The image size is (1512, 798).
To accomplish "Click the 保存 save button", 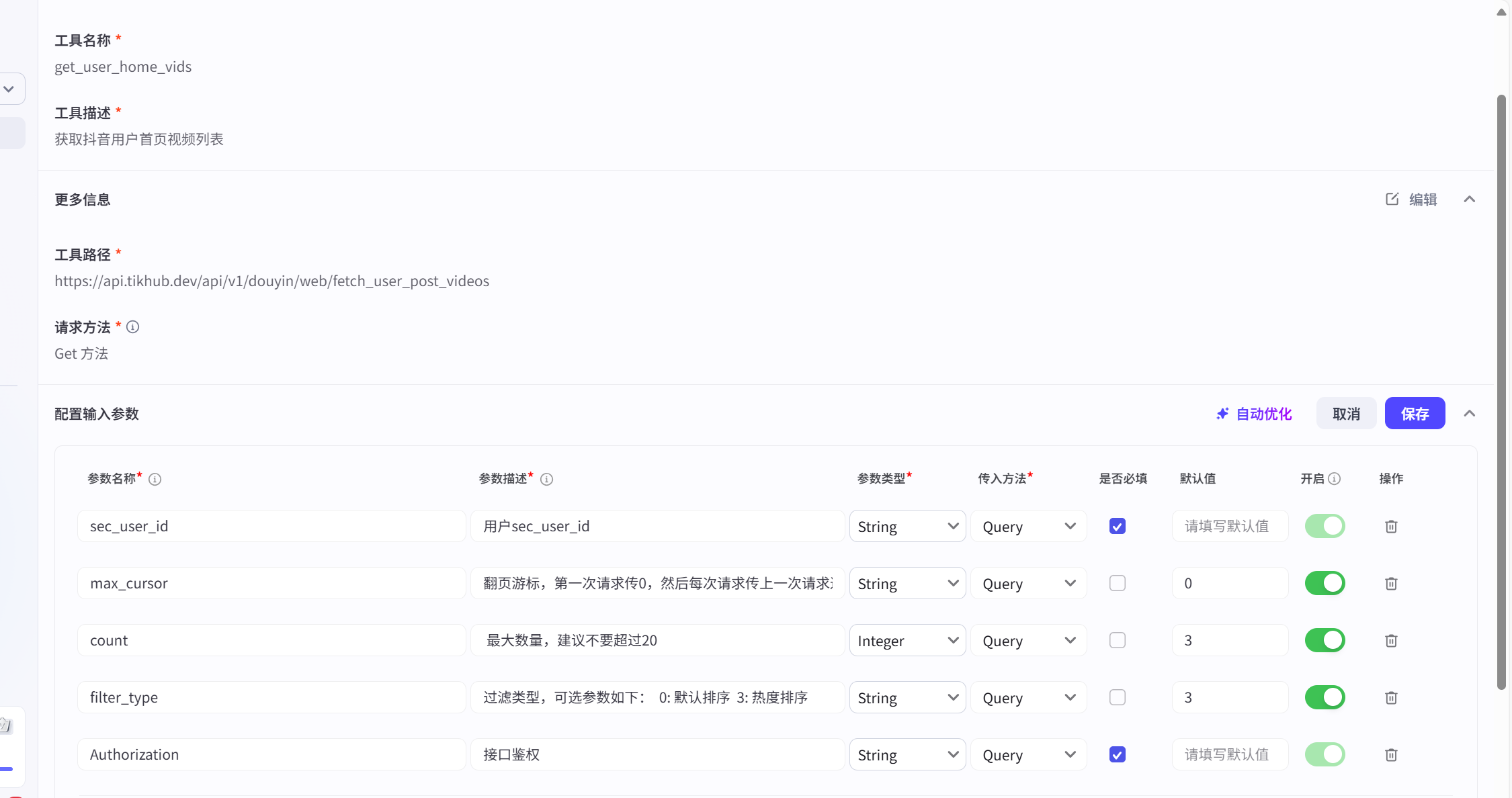I will [1415, 414].
